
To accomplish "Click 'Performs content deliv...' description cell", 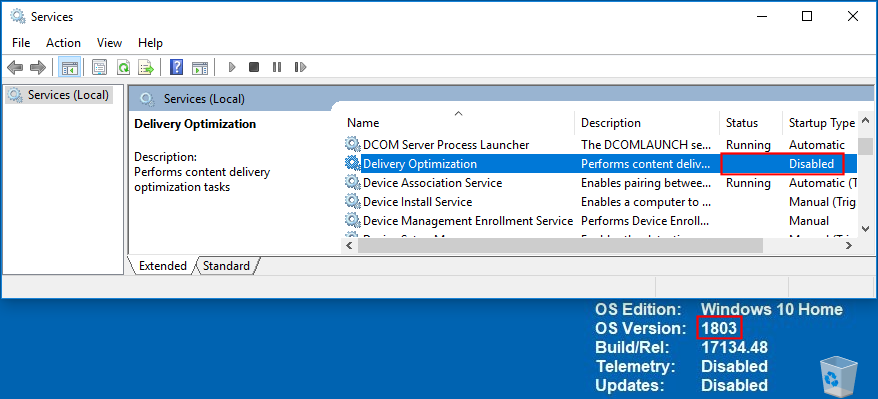I will pyautogui.click(x=646, y=164).
